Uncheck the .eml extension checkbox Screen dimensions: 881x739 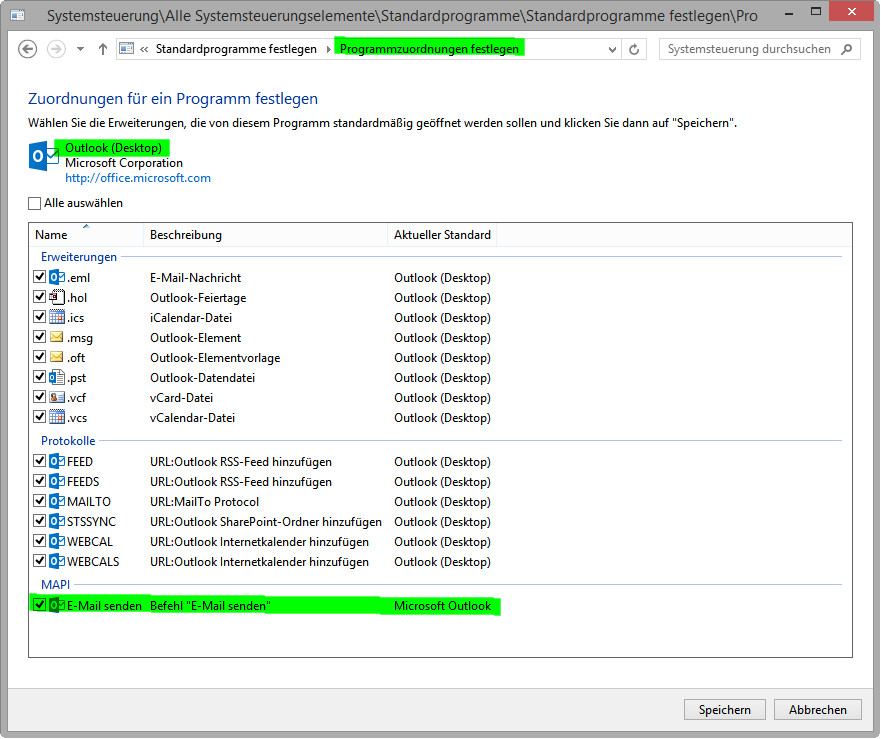tap(39, 277)
